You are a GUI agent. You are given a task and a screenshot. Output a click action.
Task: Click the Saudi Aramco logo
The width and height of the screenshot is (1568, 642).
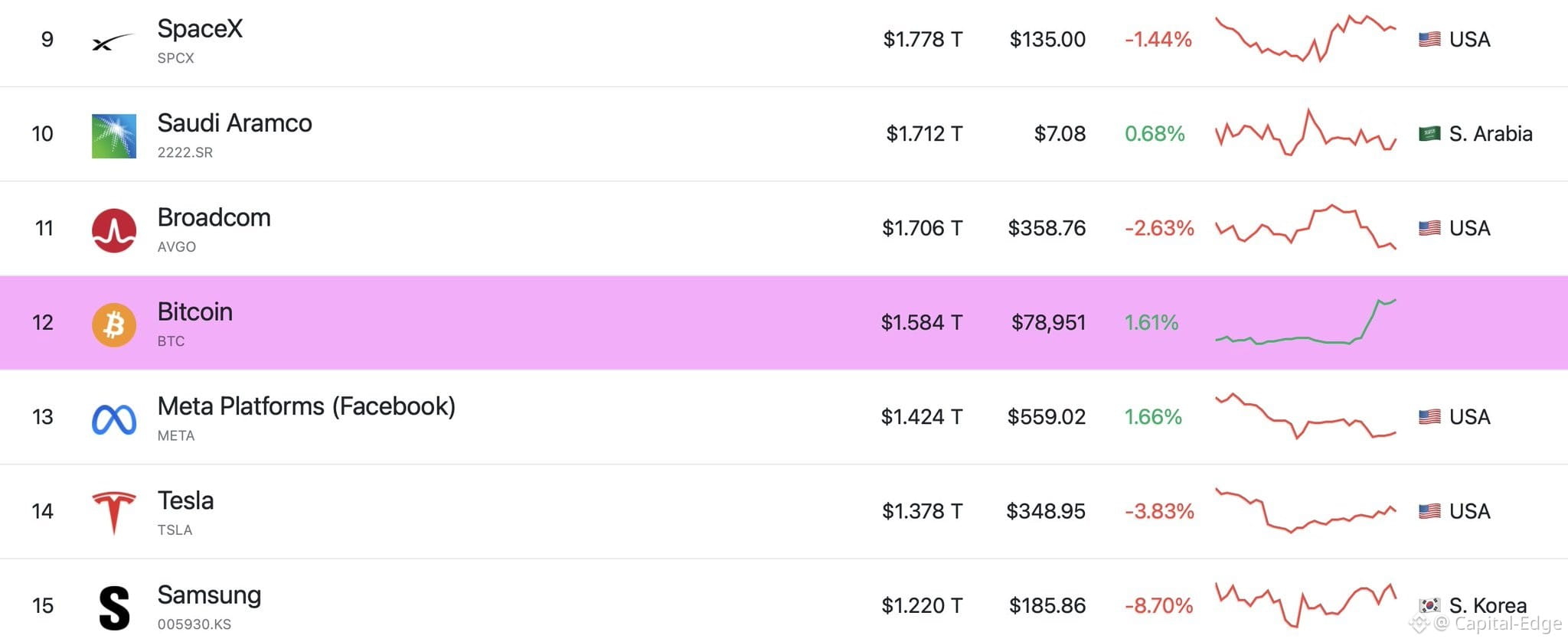click(x=114, y=136)
